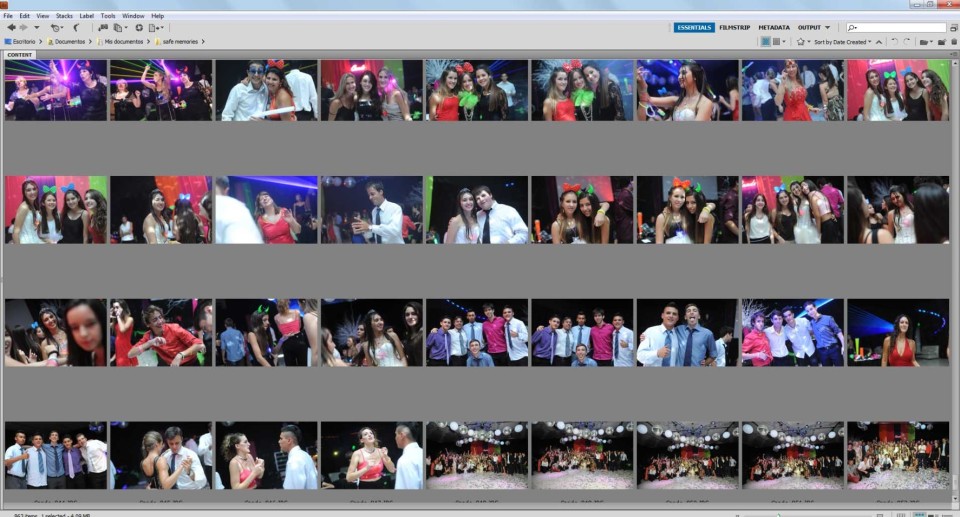Click the Refine tool icon in toolbar

point(119,28)
